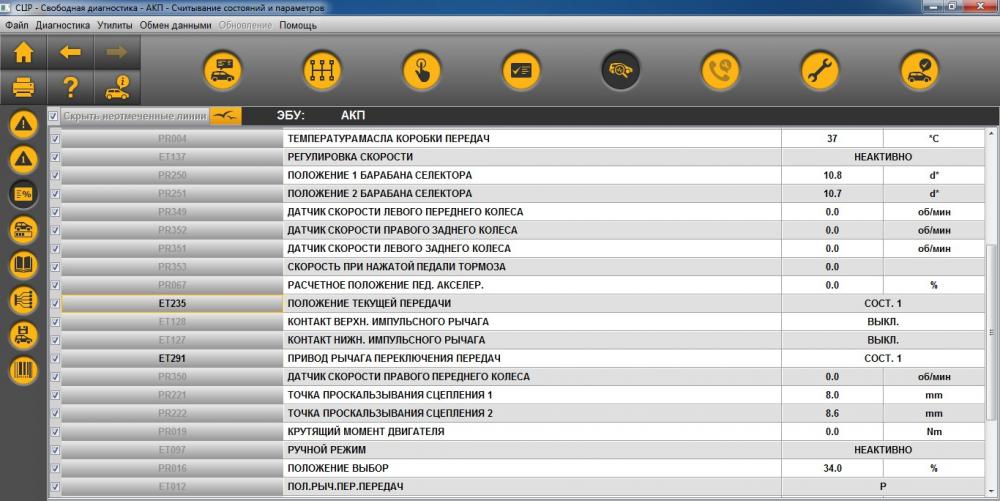The height and width of the screenshot is (501, 1000).
Task: Click the P value of ПОЛ.РЫЧ.ПЕР.ПЕРЕДАЧ
Action: pos(883,486)
